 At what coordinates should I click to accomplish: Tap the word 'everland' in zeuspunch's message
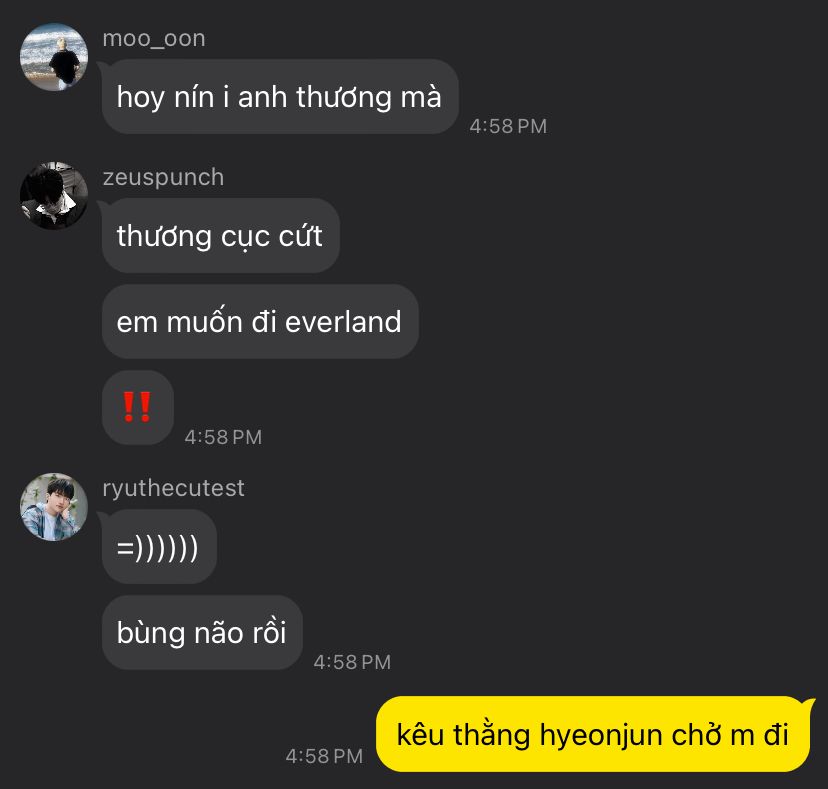point(343,322)
